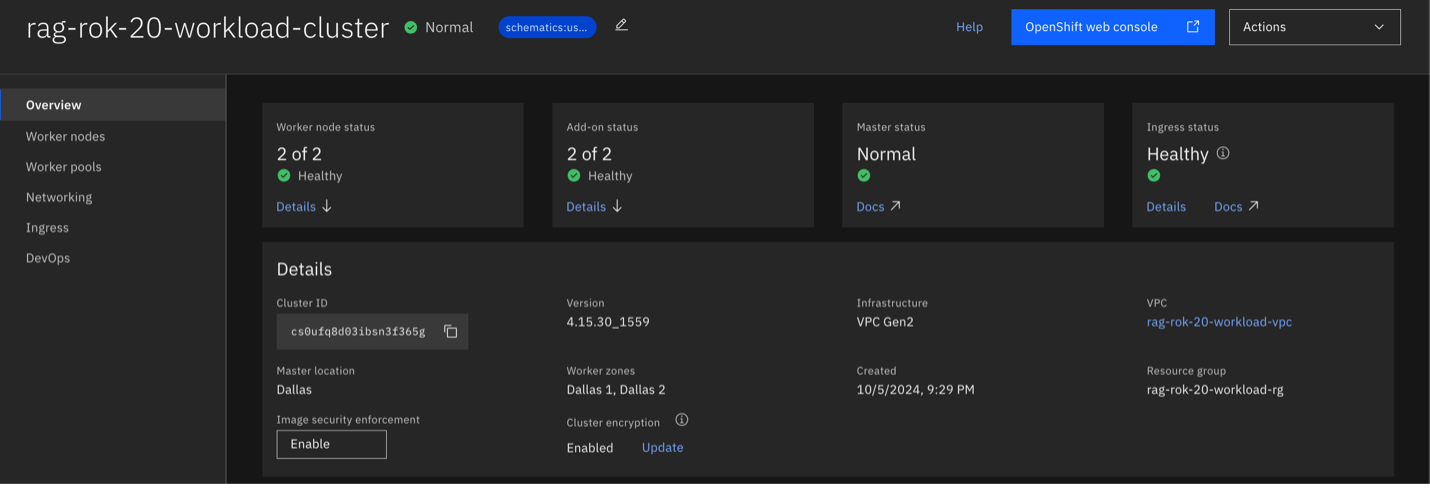Expand Add-on status Details
The width and height of the screenshot is (1430, 488).
594,207
